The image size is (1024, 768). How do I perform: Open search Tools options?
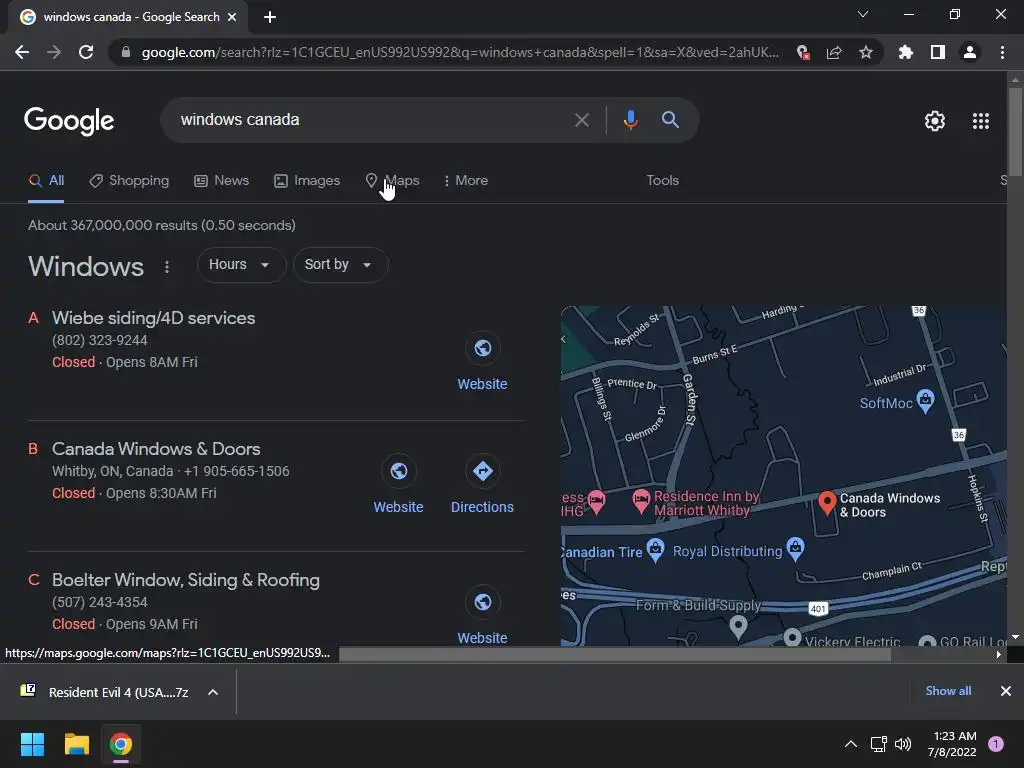[x=662, y=181]
